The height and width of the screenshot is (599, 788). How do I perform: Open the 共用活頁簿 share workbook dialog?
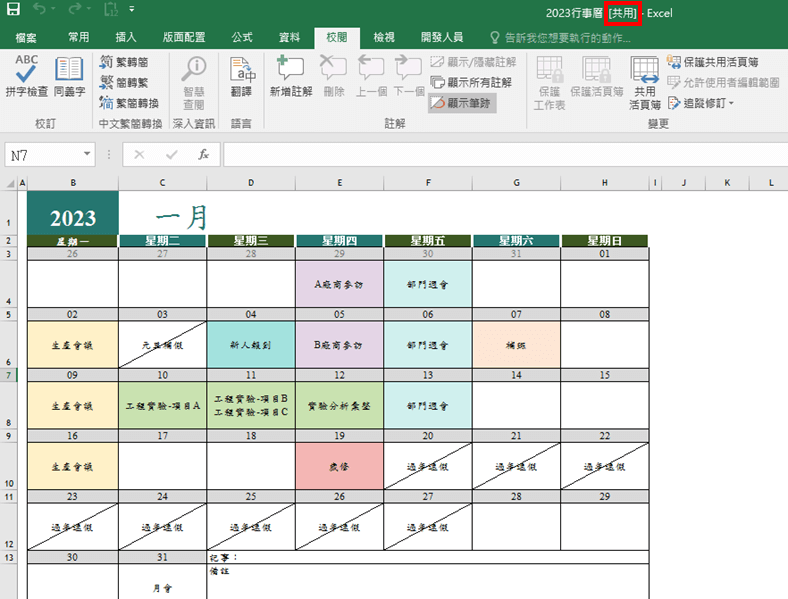[x=644, y=80]
